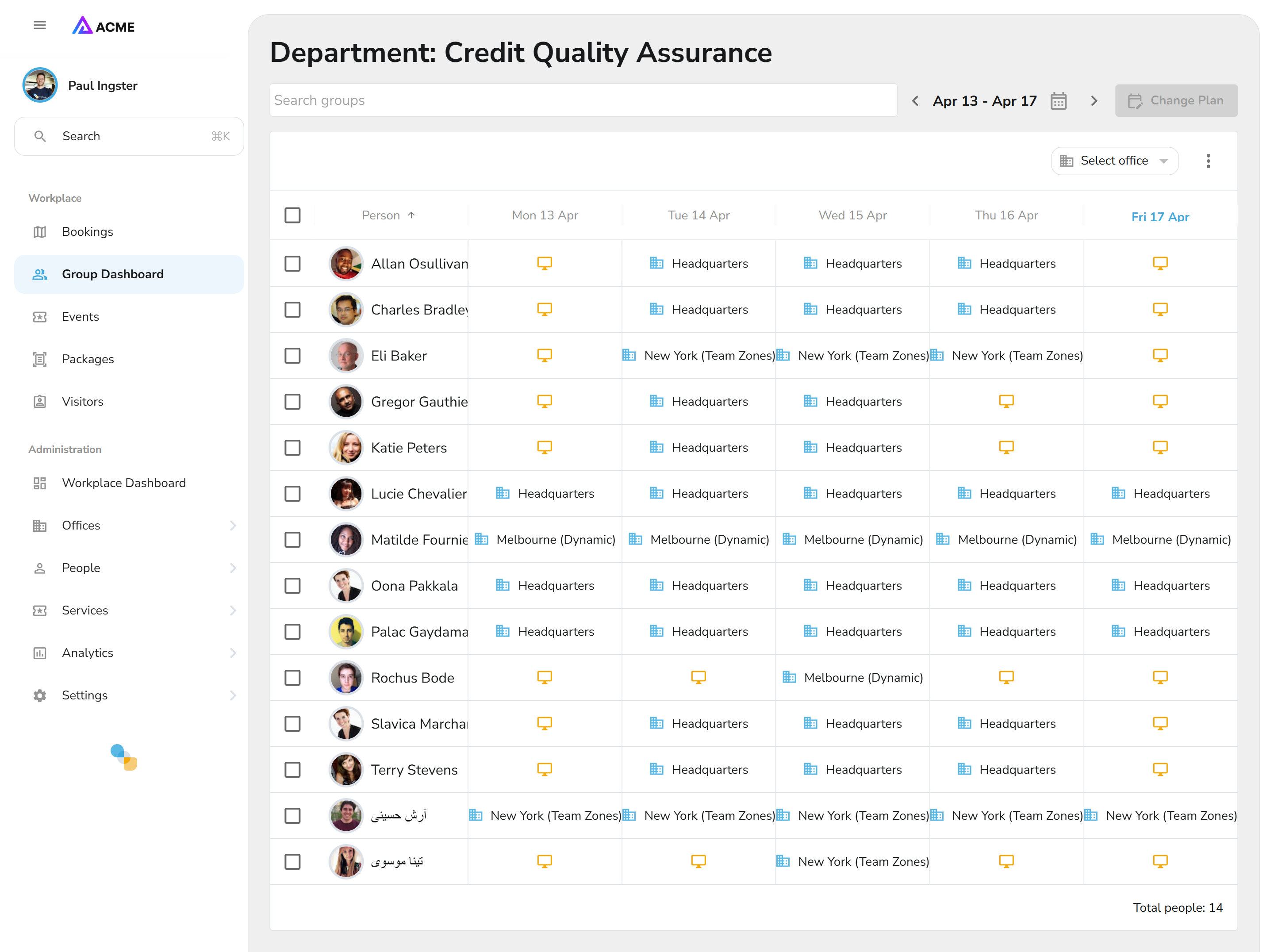This screenshot has width=1274, height=952.
Task: Click Allan Osullivan's Monday remote monitor icon
Action: [544, 263]
